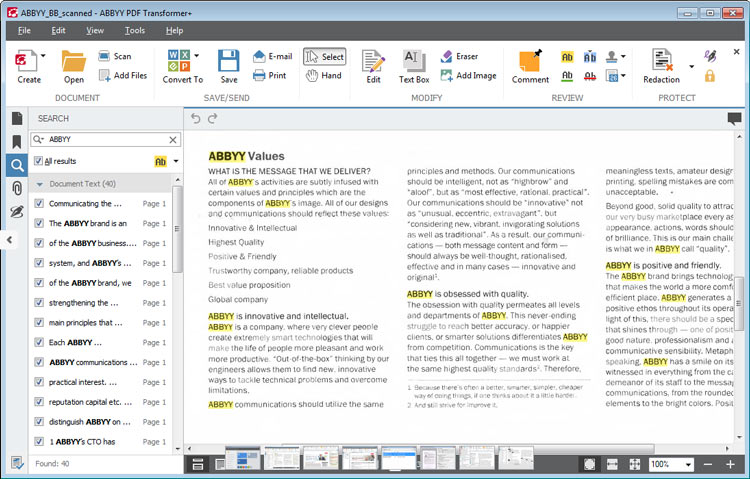This screenshot has width=750, height=479.
Task: Uncheck the 'Communicating the ...' result
Action: [x=39, y=203]
